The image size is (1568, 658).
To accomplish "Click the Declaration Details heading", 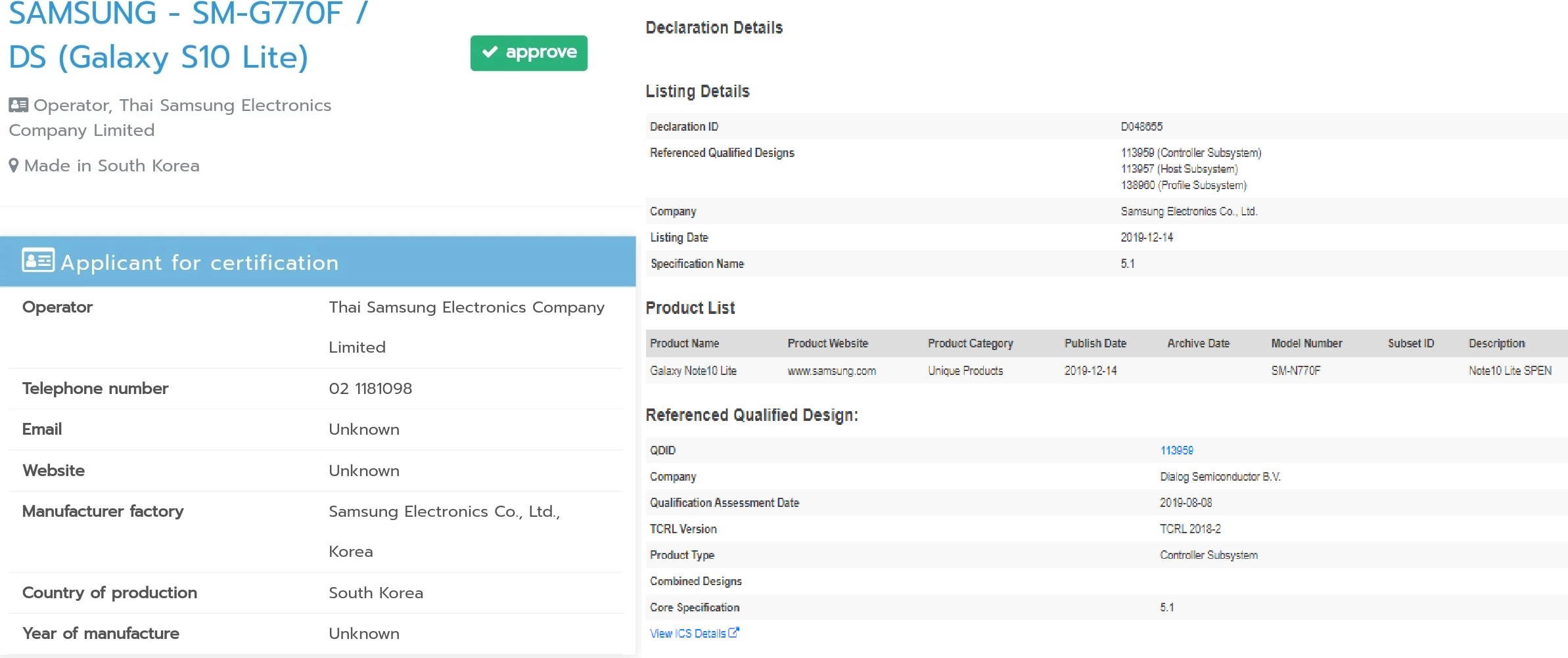I will (714, 28).
